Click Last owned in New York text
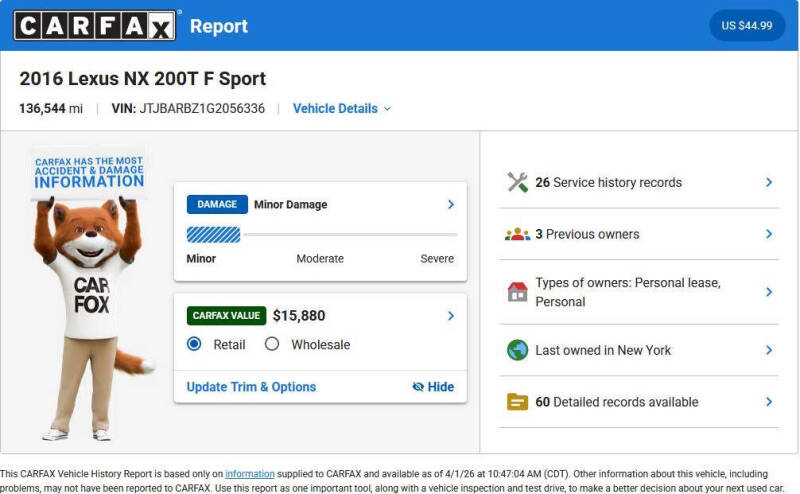Viewport: 800px width, 494px height. (x=603, y=350)
